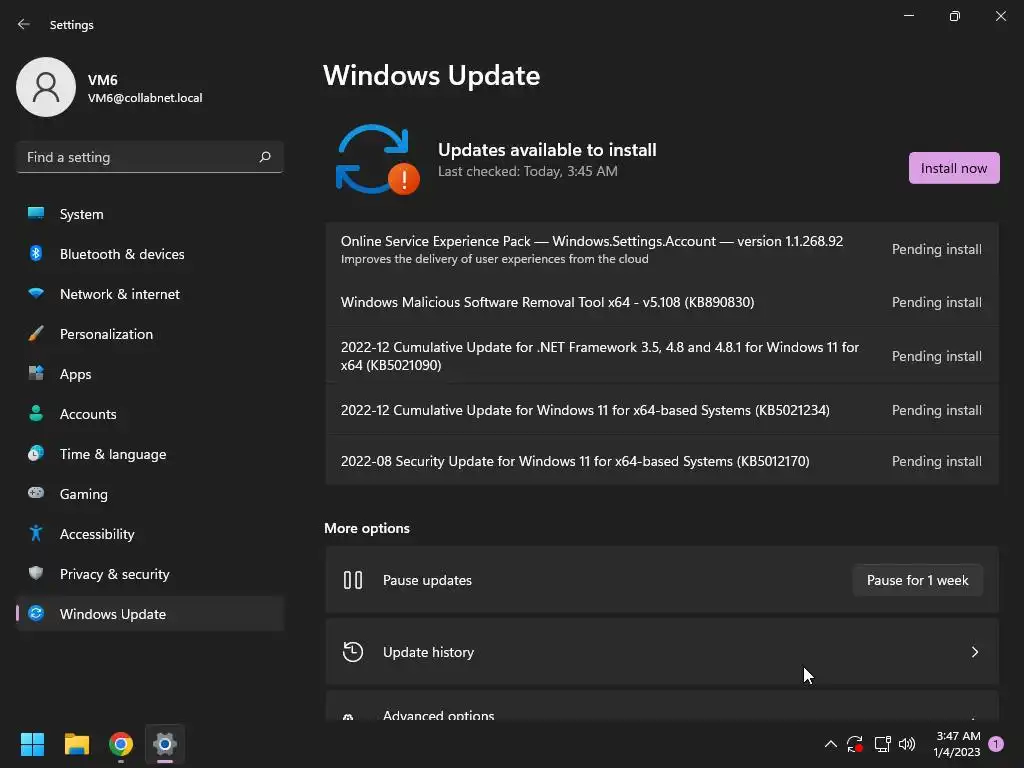Click the Privacy & security shield icon
The width and height of the screenshot is (1024, 768).
point(36,573)
